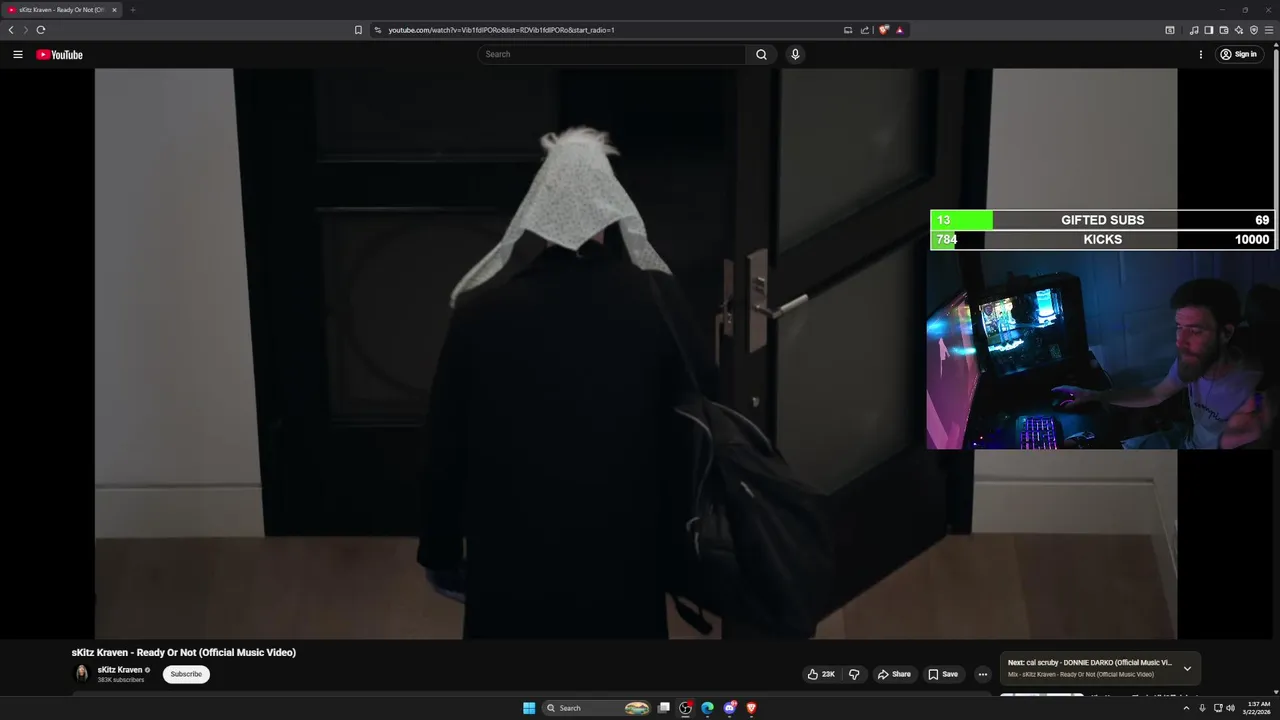The image size is (1280, 720).
Task: Show hidden system tray icons
Action: tap(1186, 708)
